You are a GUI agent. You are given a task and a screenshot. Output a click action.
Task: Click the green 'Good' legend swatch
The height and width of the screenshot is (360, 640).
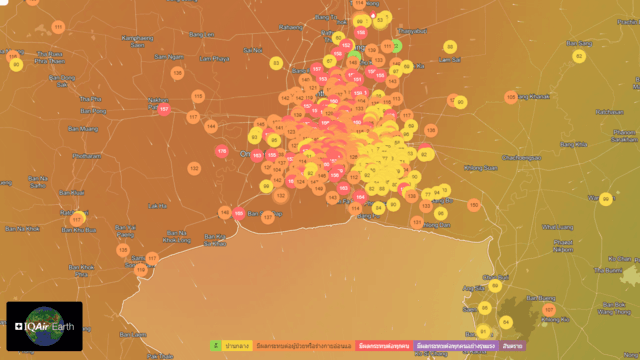pyautogui.click(x=216, y=346)
